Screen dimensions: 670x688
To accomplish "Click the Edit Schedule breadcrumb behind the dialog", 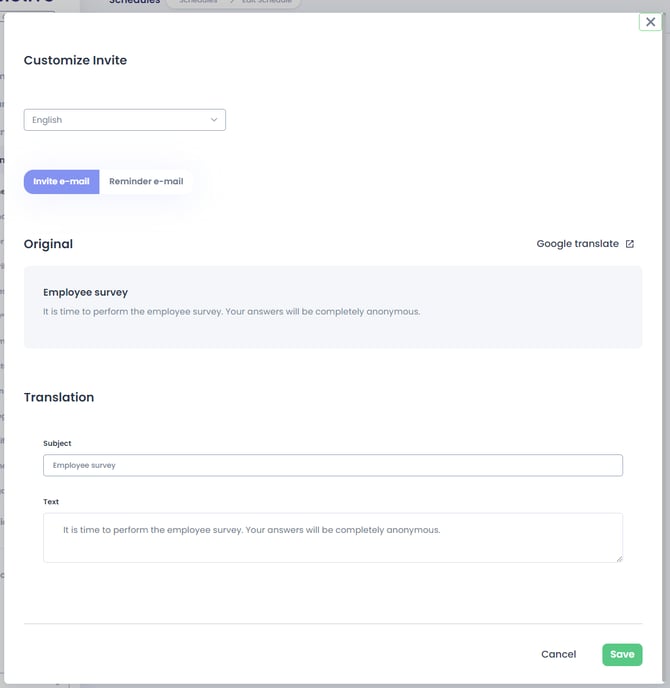I will pyautogui.click(x=267, y=3).
